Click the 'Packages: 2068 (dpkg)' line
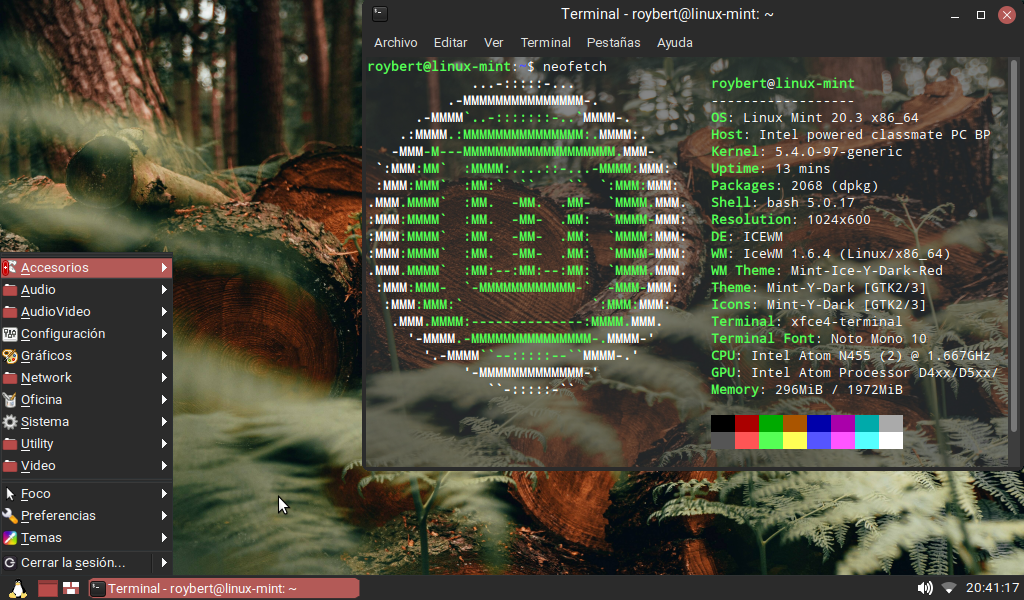This screenshot has height=600, width=1024. tap(795, 185)
